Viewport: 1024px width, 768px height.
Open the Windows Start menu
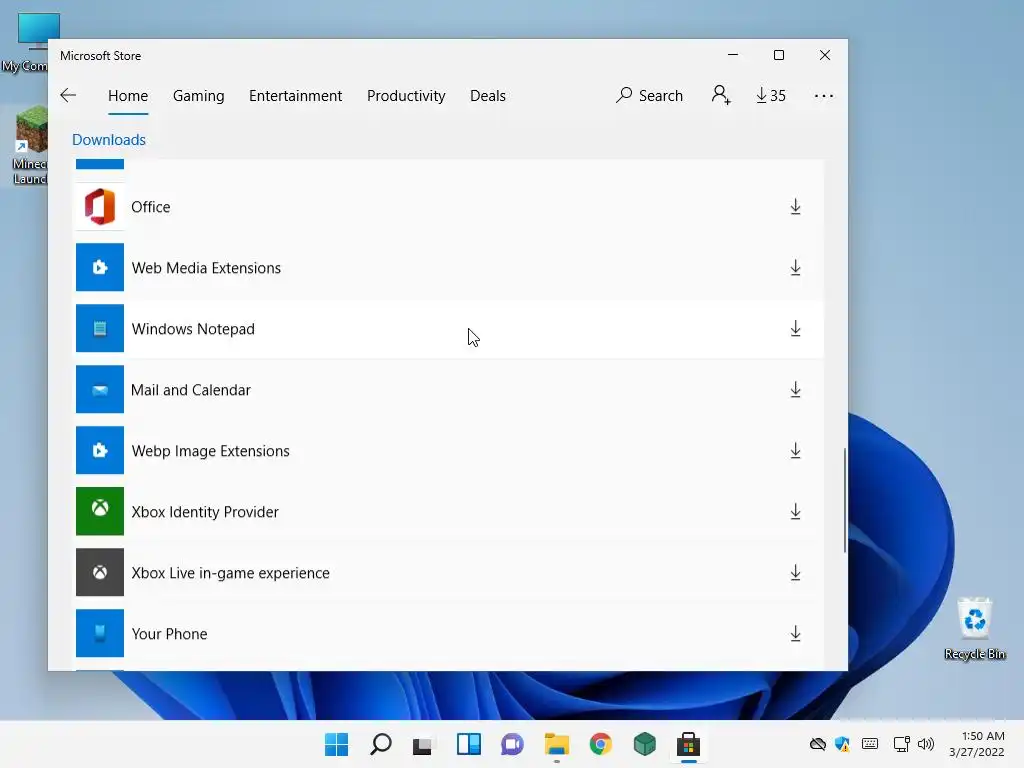click(x=336, y=744)
